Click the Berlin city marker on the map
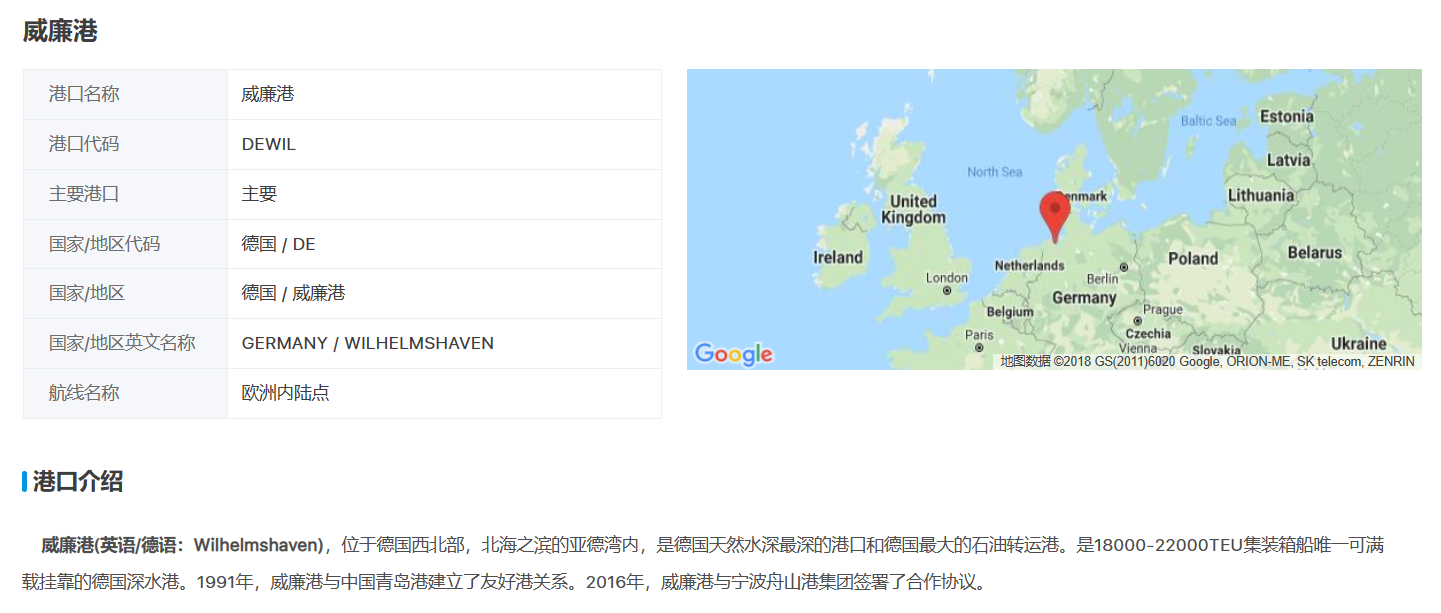The width and height of the screenshot is (1441, 613). point(1124,267)
